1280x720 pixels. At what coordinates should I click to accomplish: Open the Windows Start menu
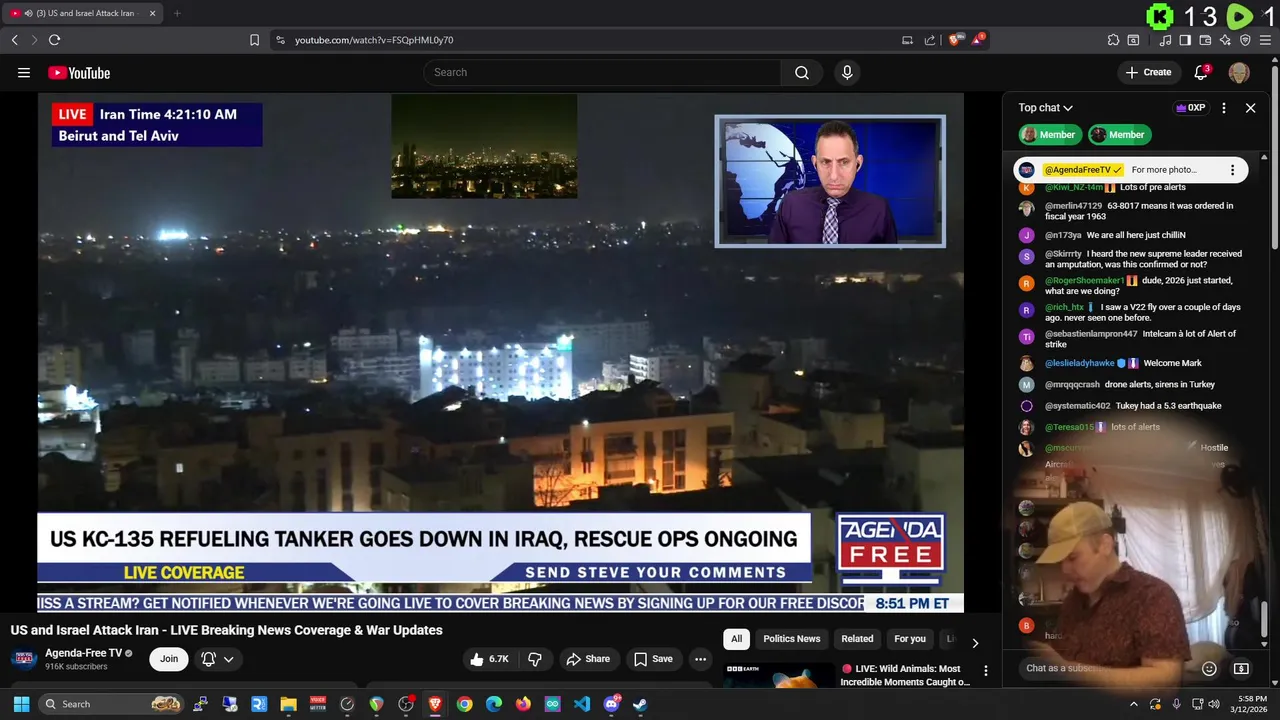[x=22, y=704]
